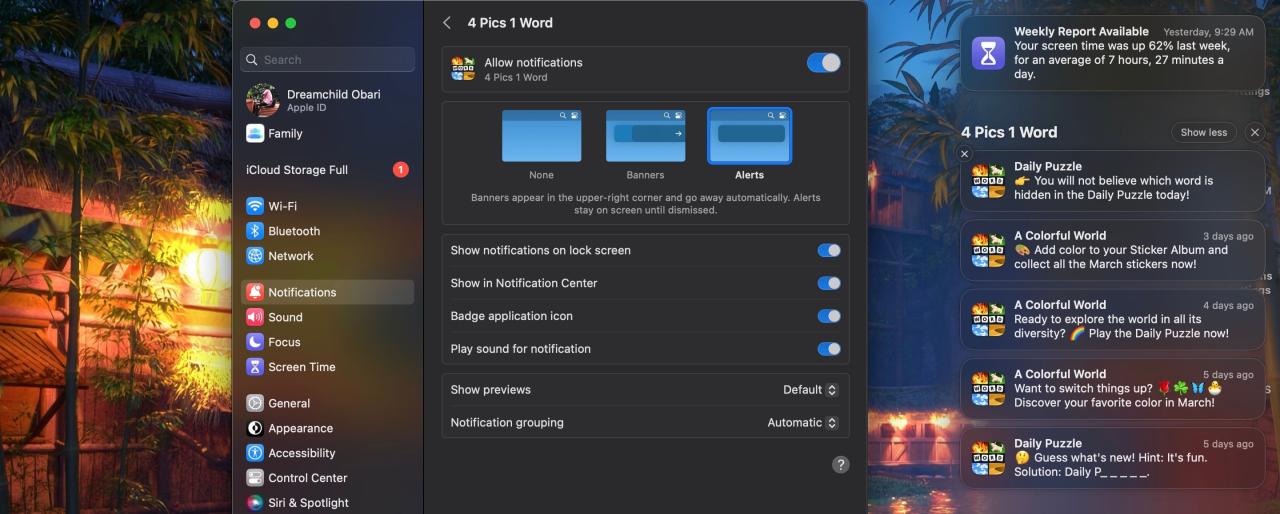Viewport: 1280px width, 514px height.
Task: Open Accessibility icon in sidebar
Action: (x=255, y=453)
